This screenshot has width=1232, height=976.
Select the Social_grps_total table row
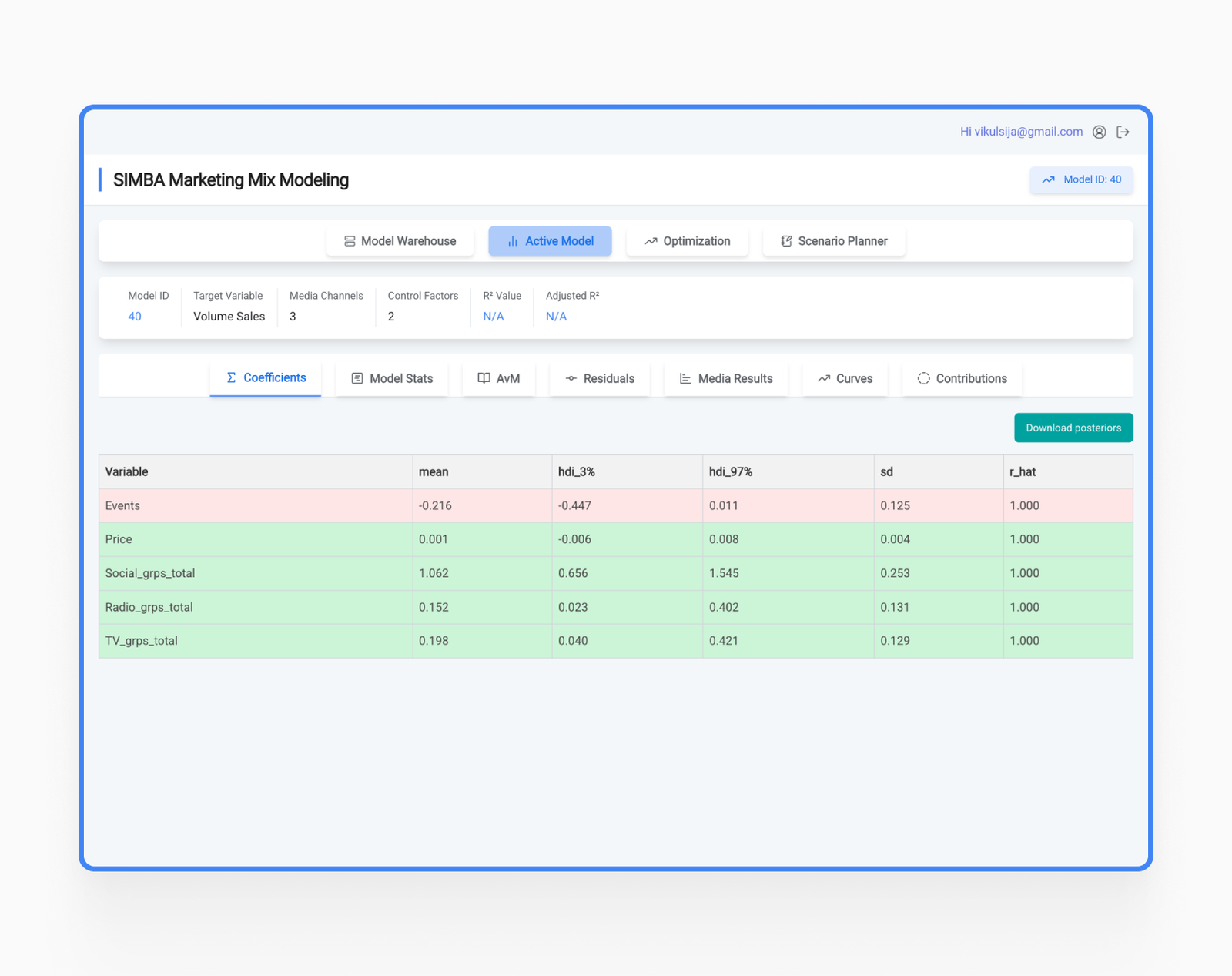coord(615,573)
